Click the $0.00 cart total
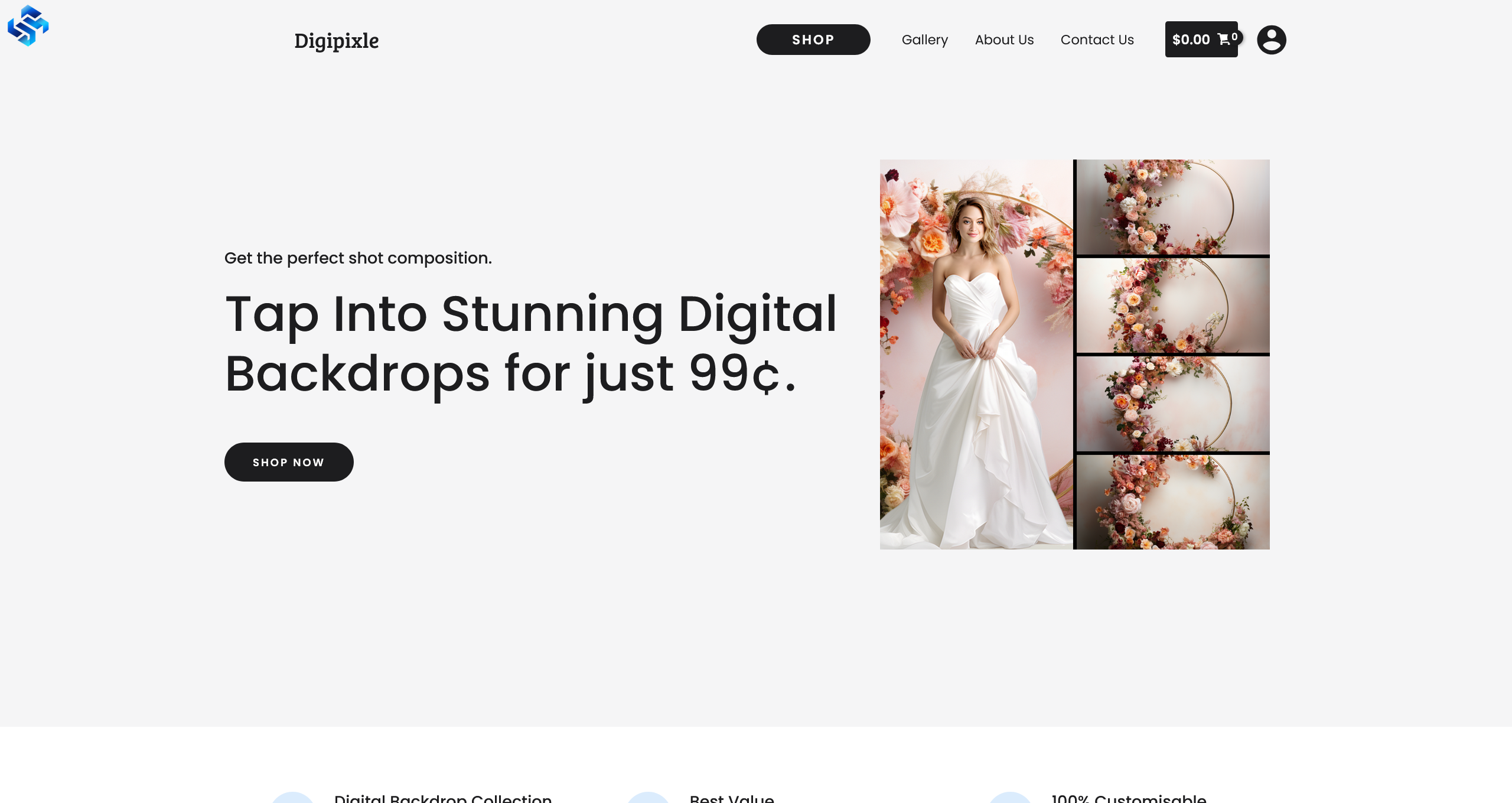Screen dimensions: 1512x803 click(x=1191, y=40)
